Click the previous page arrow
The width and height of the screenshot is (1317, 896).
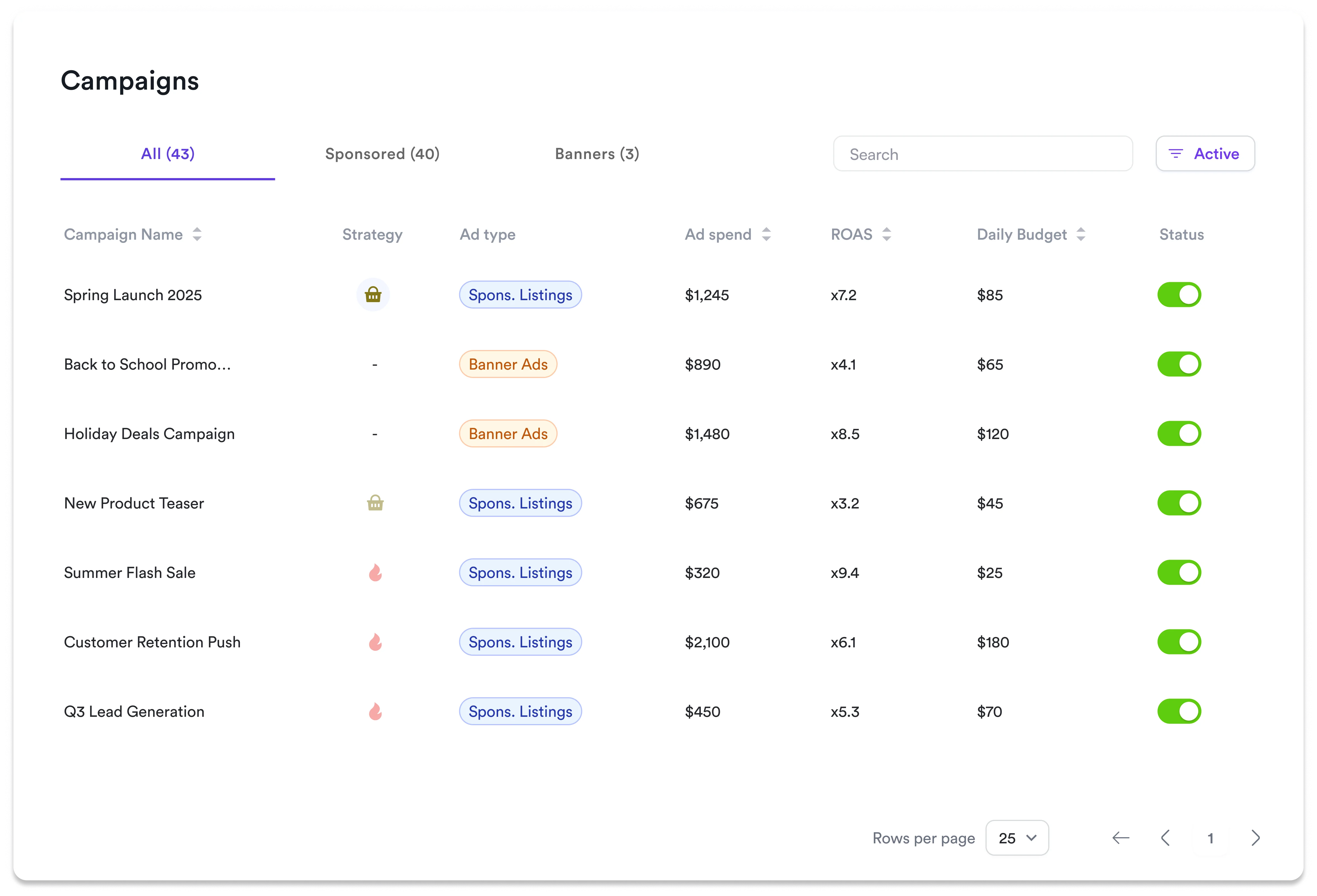pyautogui.click(x=1166, y=838)
